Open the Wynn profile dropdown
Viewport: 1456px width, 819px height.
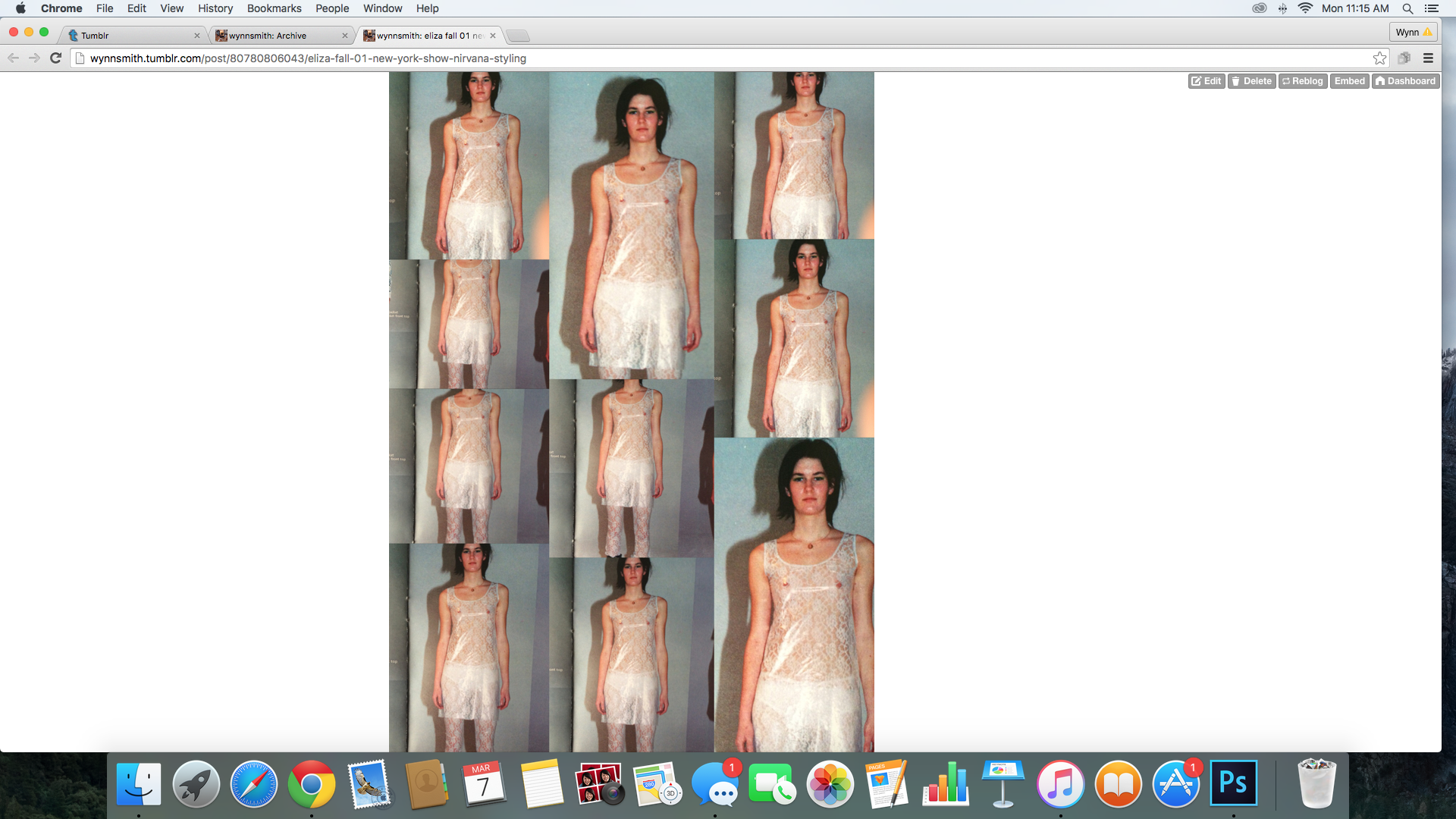[x=1413, y=32]
